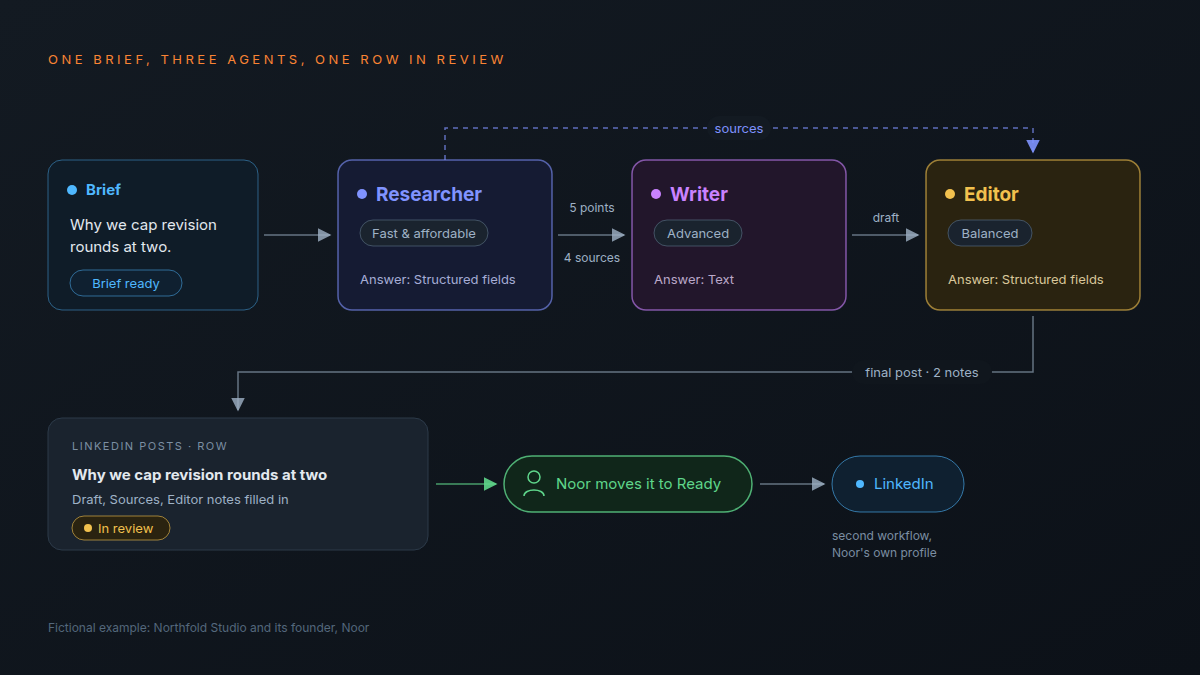Screen dimensions: 1200x675
Task: Click Answer: Text in Writer card
Action: pos(694,280)
